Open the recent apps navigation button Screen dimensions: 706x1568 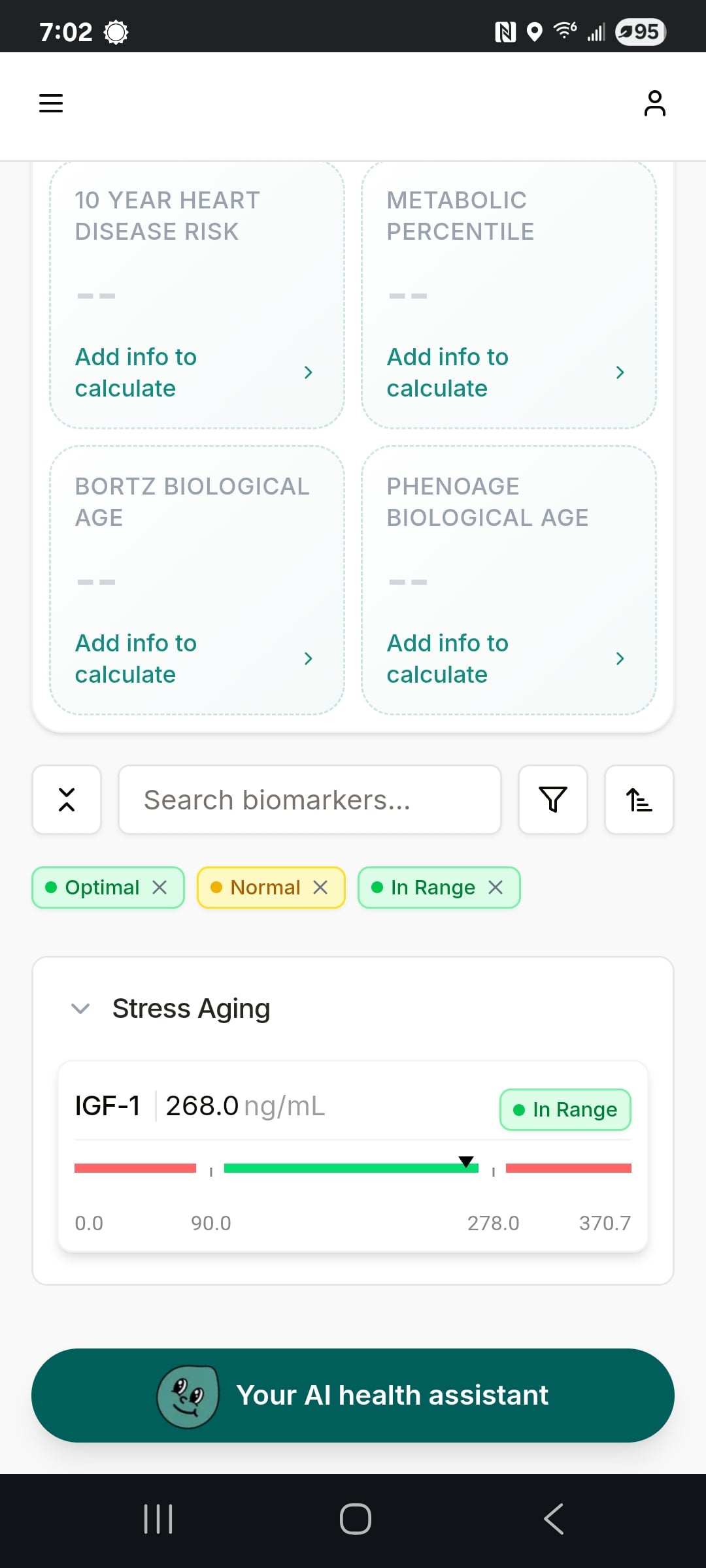tap(158, 1519)
